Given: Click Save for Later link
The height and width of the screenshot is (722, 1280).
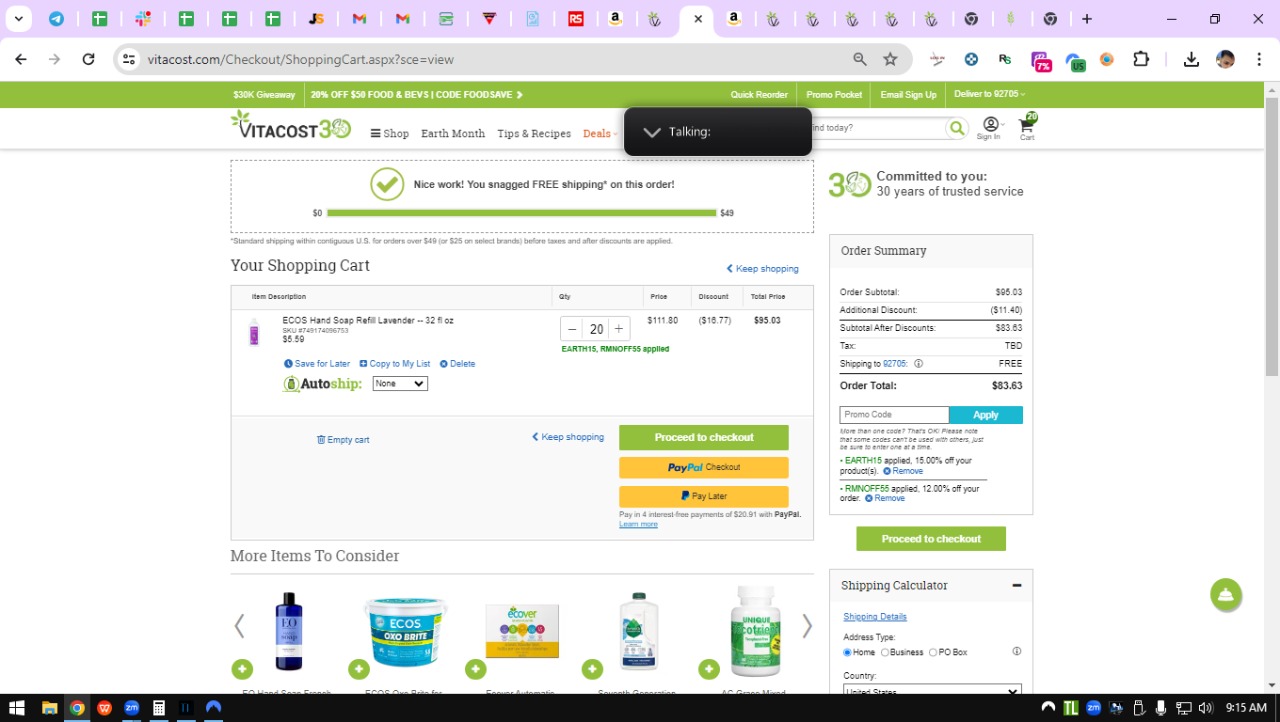Looking at the screenshot, I should point(317,364).
